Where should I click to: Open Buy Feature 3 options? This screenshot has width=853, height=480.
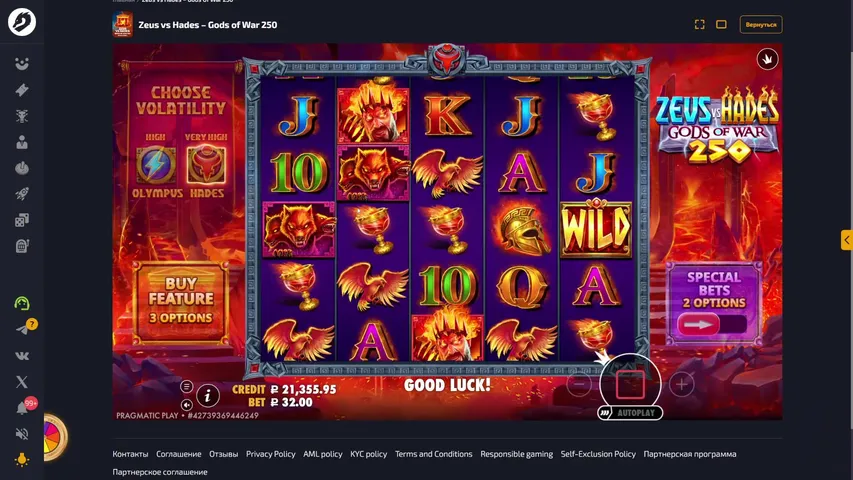pos(181,302)
